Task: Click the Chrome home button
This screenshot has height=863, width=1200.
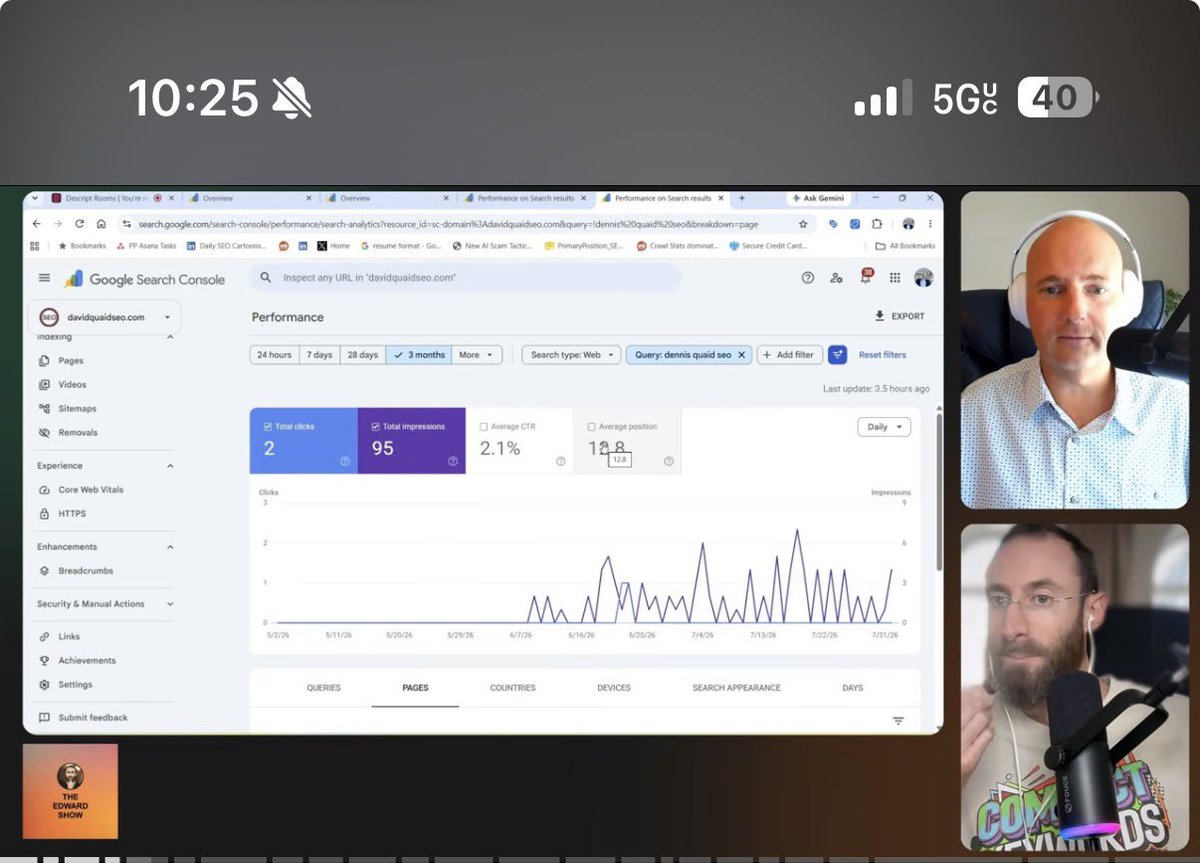Action: pyautogui.click(x=99, y=224)
